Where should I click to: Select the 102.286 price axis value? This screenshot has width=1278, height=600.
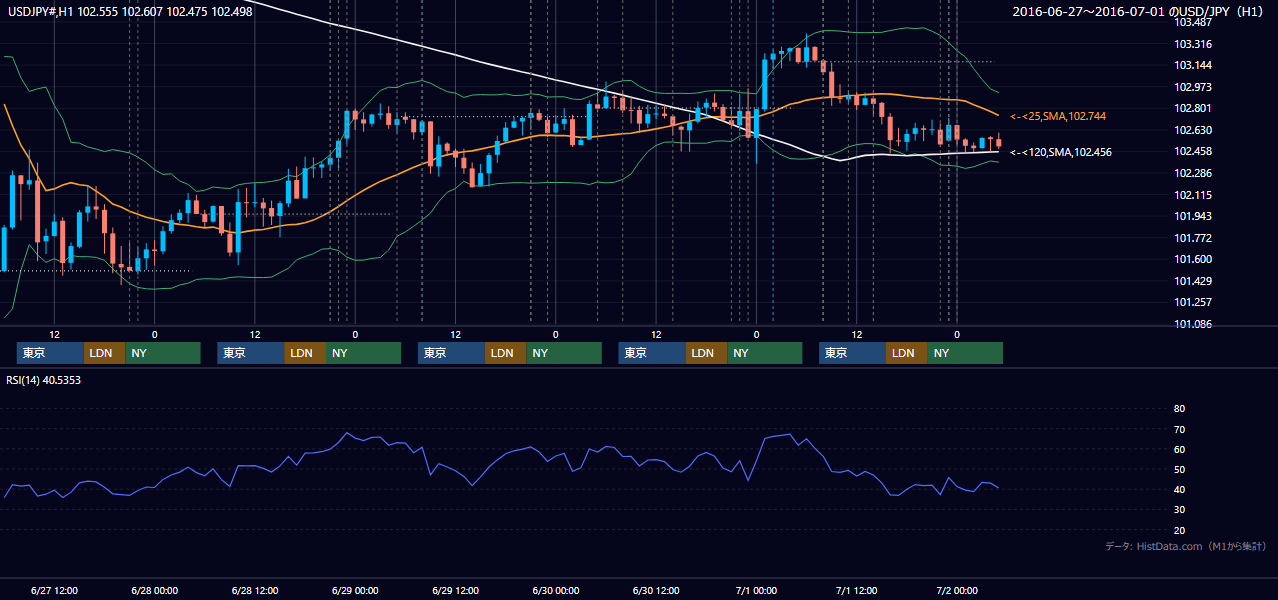pos(1193,173)
